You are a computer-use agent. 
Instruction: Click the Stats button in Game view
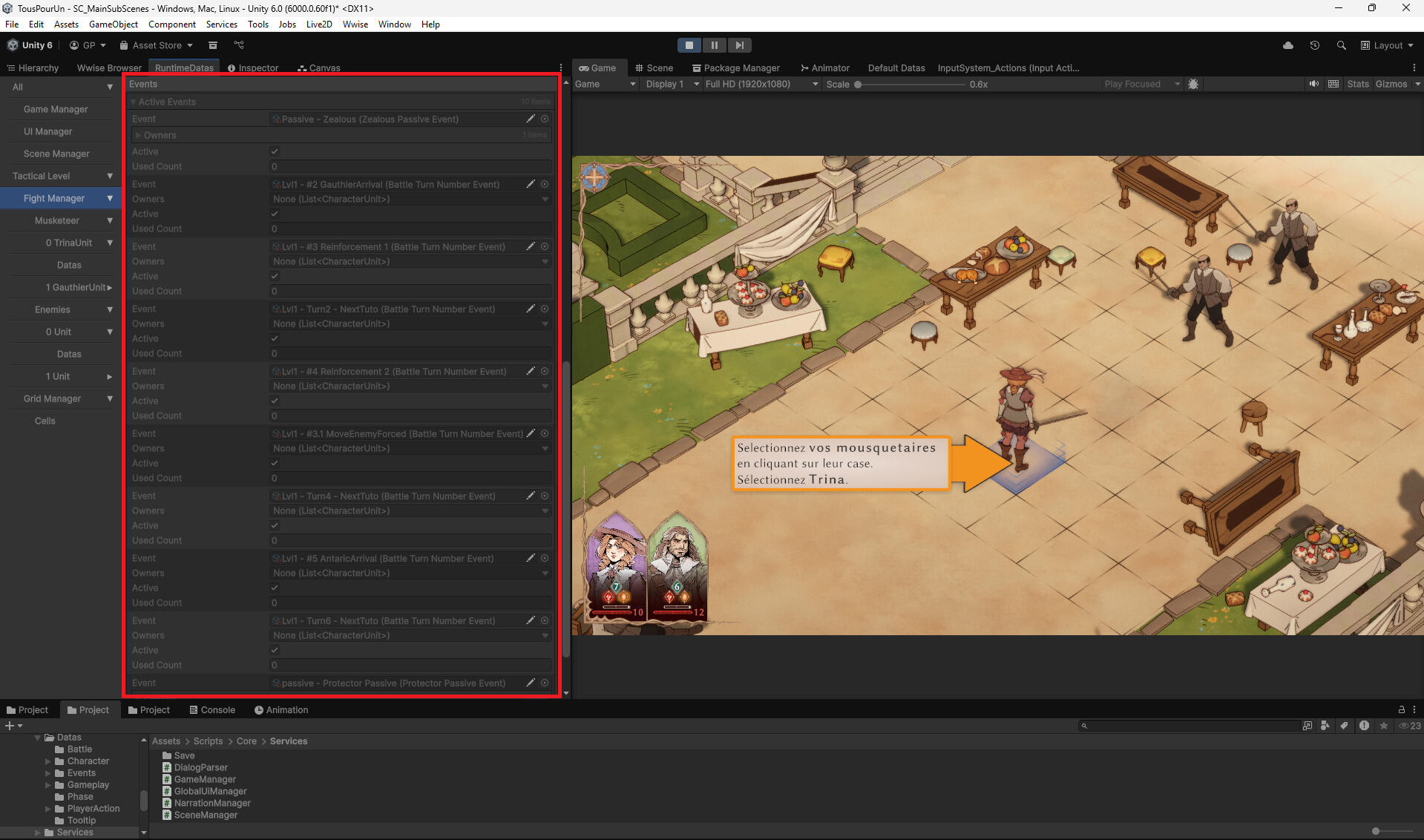[x=1357, y=84]
